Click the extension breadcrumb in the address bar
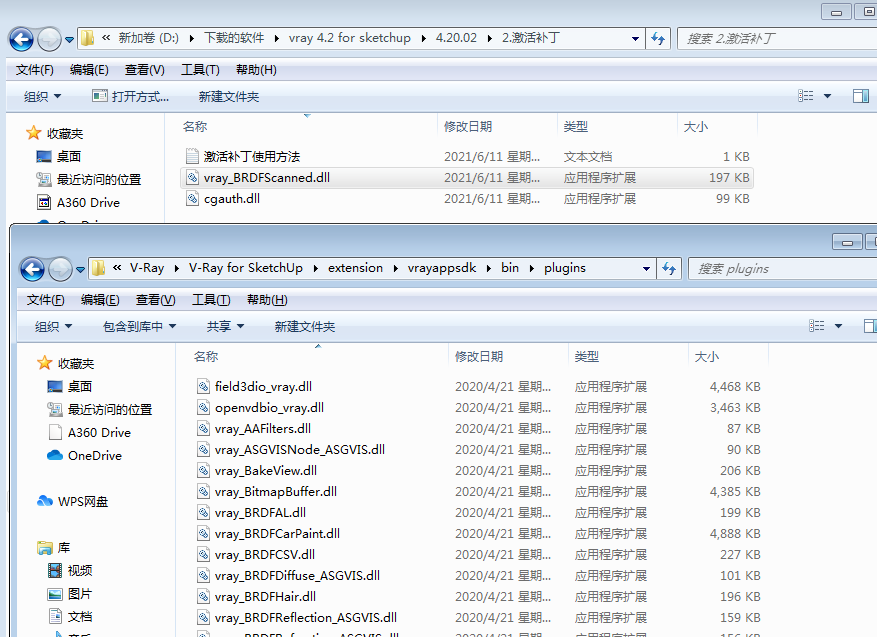This screenshot has width=877, height=637. (355, 268)
